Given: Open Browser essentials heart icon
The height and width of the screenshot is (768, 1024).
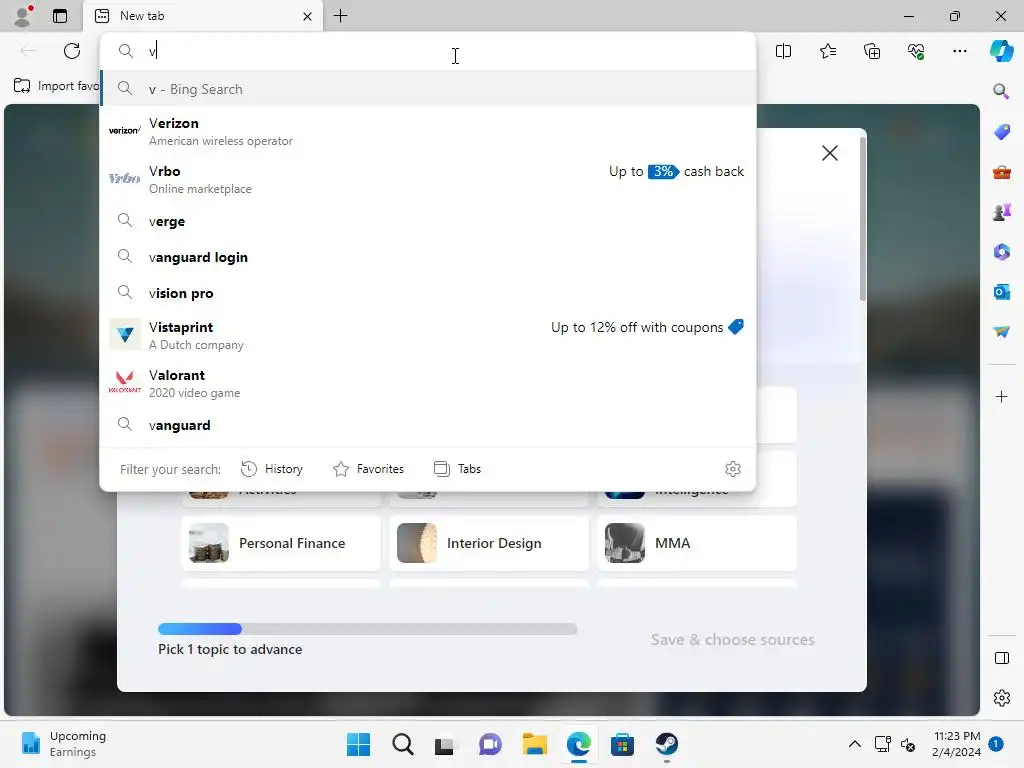Looking at the screenshot, I should (x=916, y=51).
